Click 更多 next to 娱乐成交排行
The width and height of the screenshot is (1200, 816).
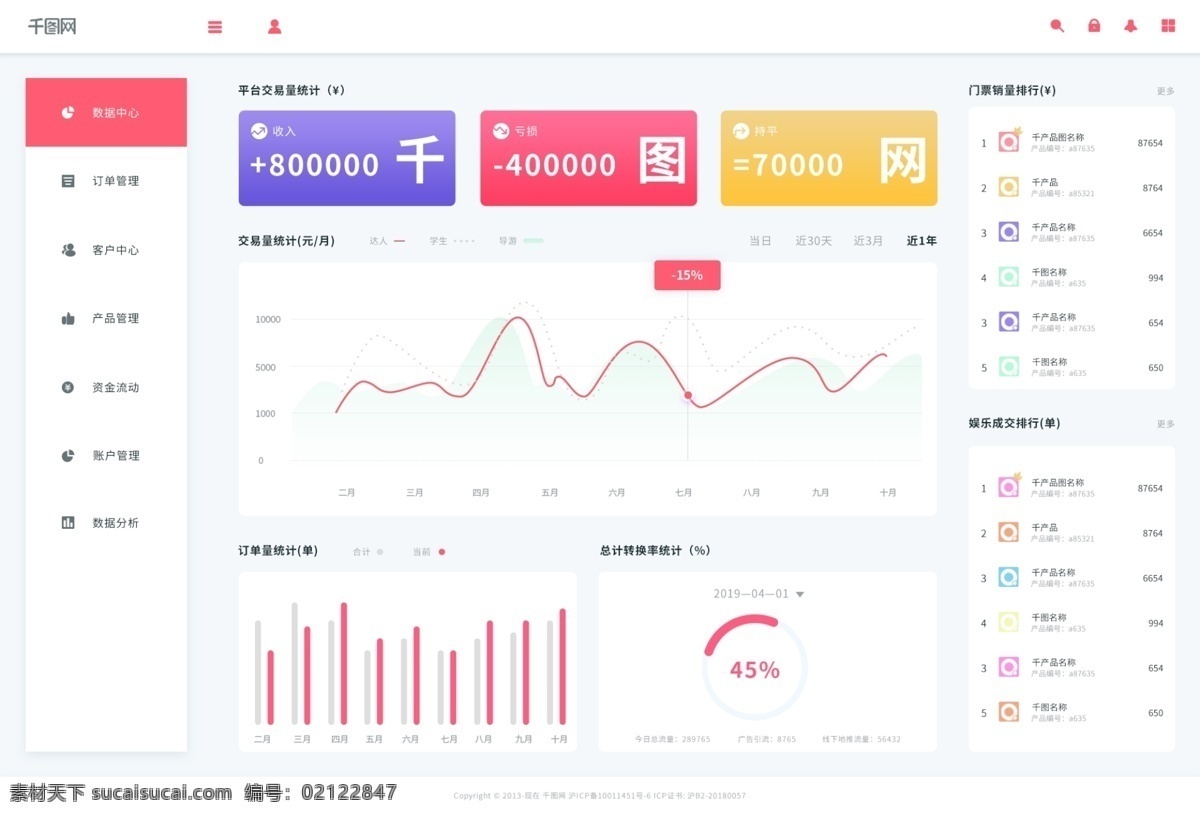click(x=1166, y=424)
